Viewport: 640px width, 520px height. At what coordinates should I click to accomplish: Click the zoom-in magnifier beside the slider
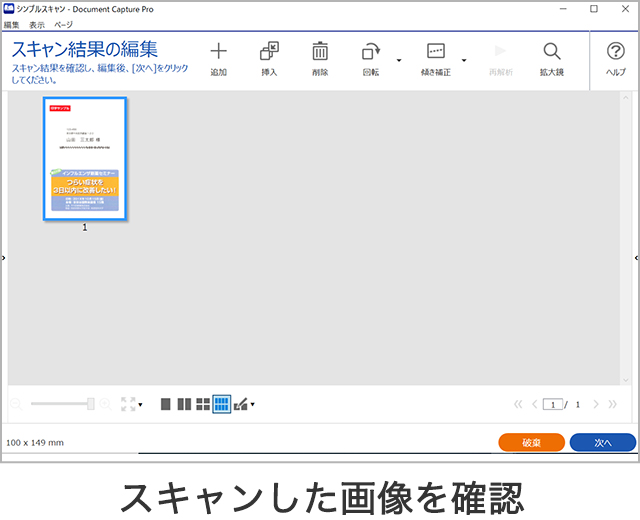pos(105,404)
